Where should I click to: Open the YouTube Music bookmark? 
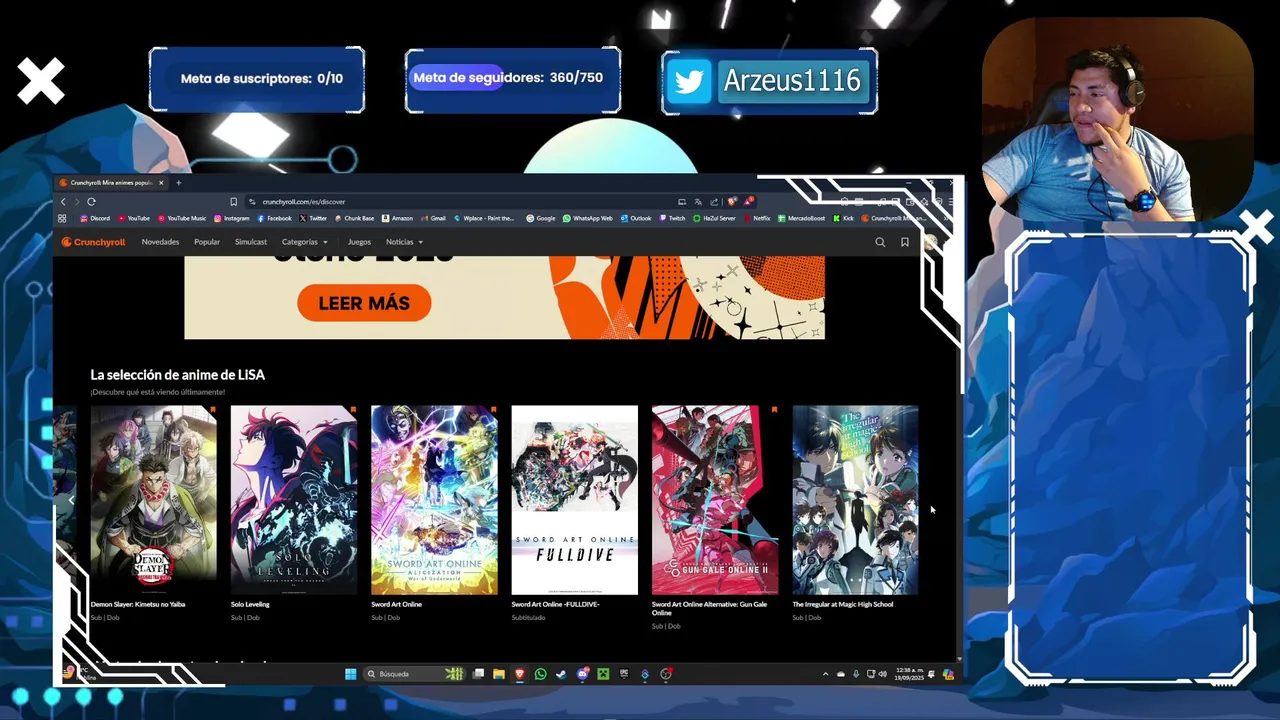pyautogui.click(x=182, y=218)
